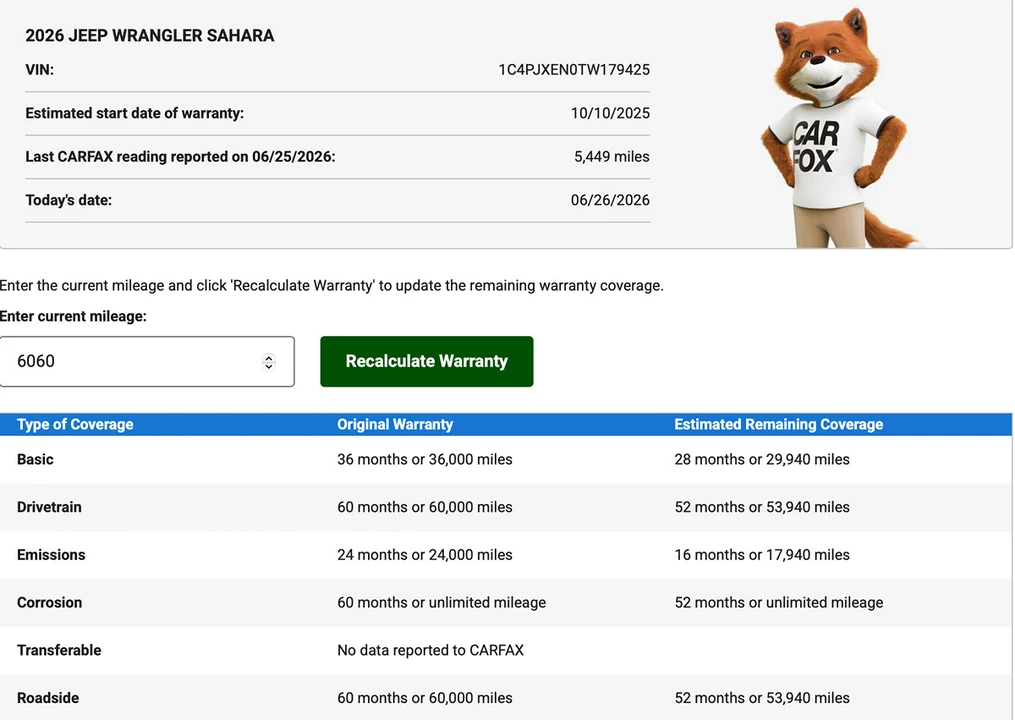Click Drivetrain's remaining 52 months or 53,940 miles
The width and height of the screenshot is (1015, 720).
[762, 508]
